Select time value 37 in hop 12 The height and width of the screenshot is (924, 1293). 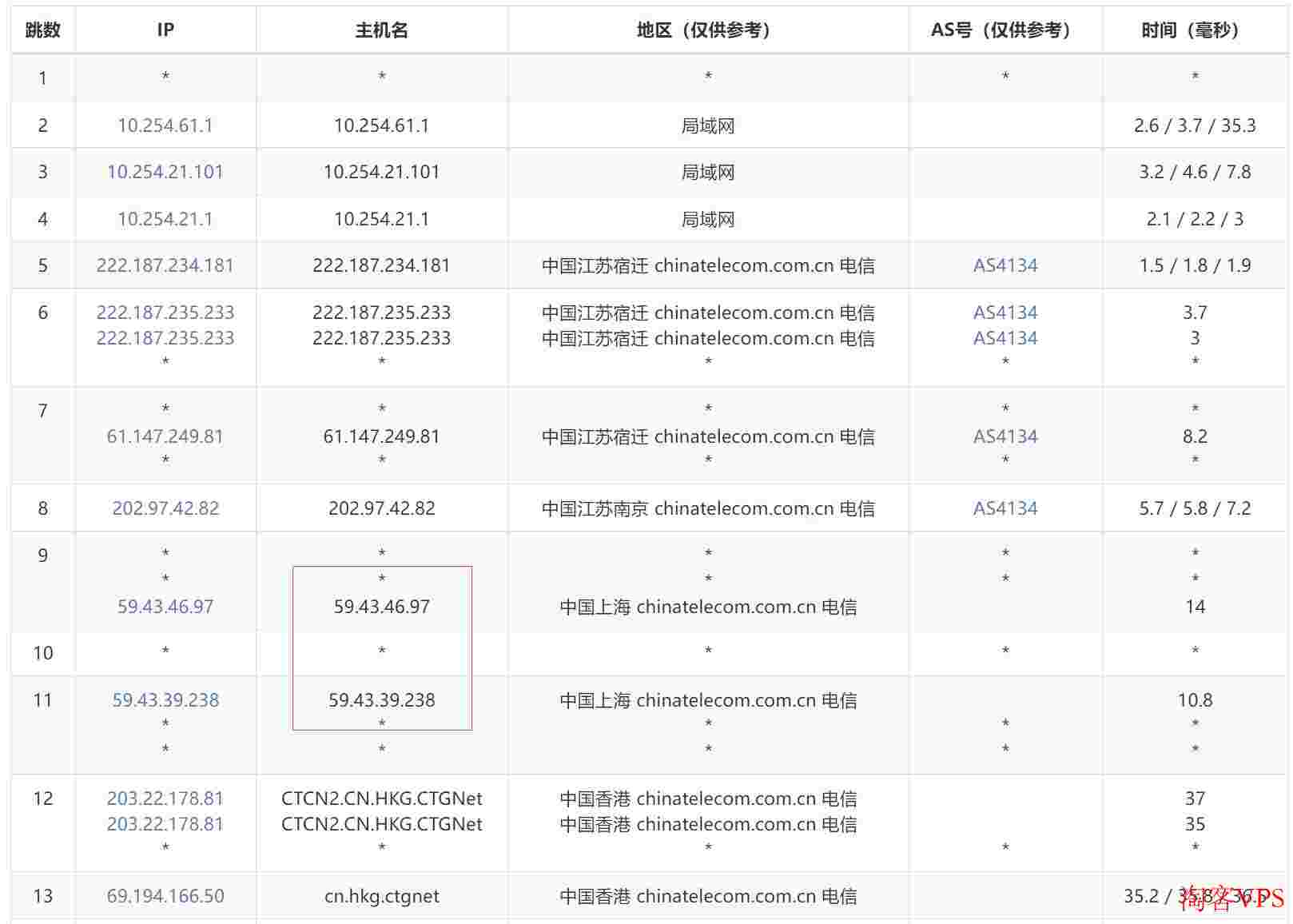(x=1195, y=799)
